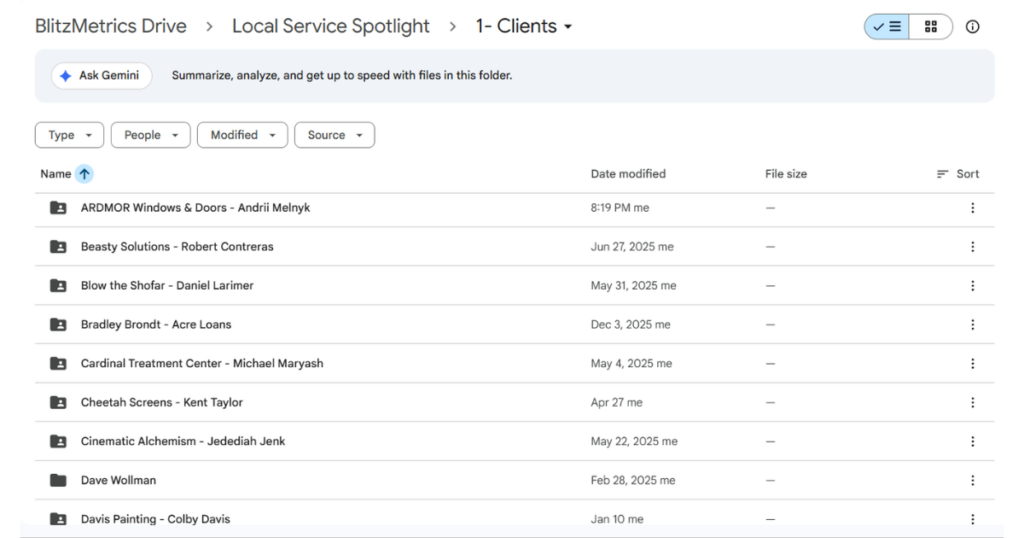Click shared folder icon for ARDMOR Windows & Doors
This screenshot has height=538, width=1024.
point(58,208)
